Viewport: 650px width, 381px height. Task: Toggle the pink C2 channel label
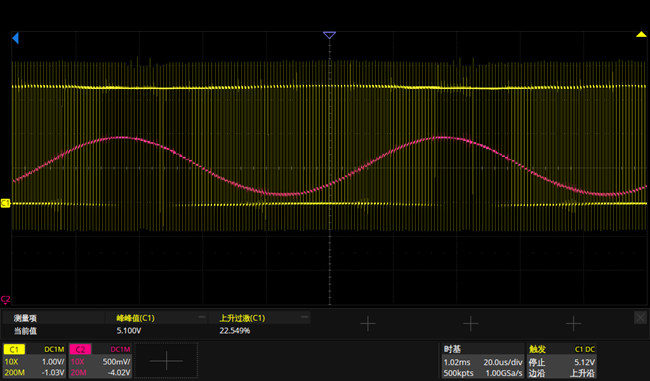click(80, 349)
